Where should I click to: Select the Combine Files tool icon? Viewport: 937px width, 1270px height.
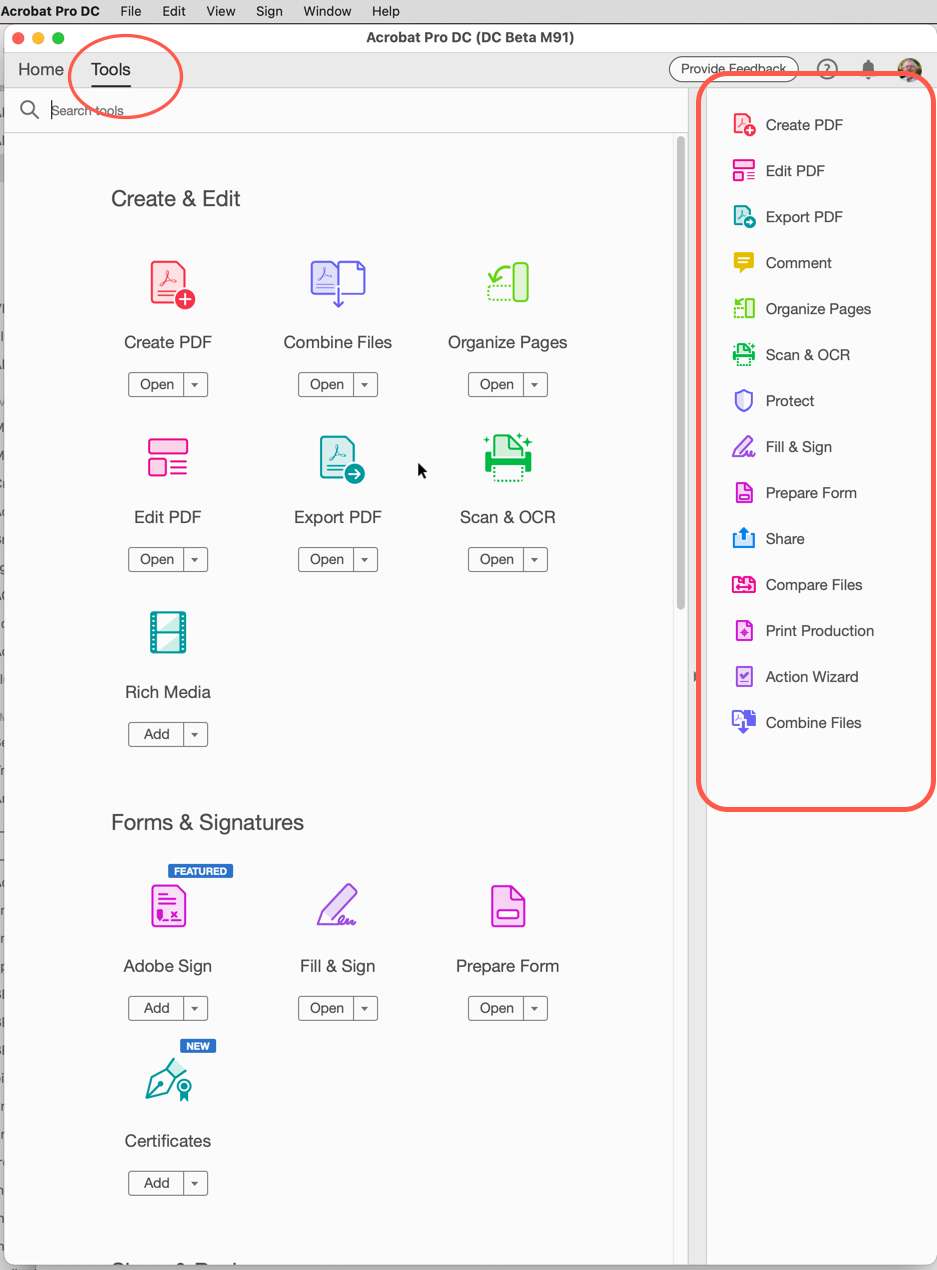tap(337, 281)
